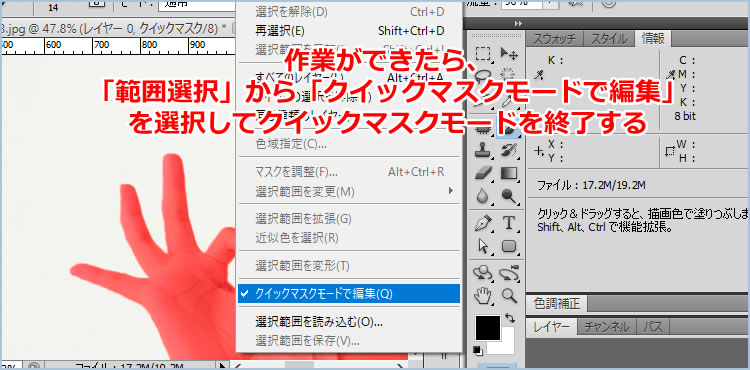Select the Move tool

(509, 54)
